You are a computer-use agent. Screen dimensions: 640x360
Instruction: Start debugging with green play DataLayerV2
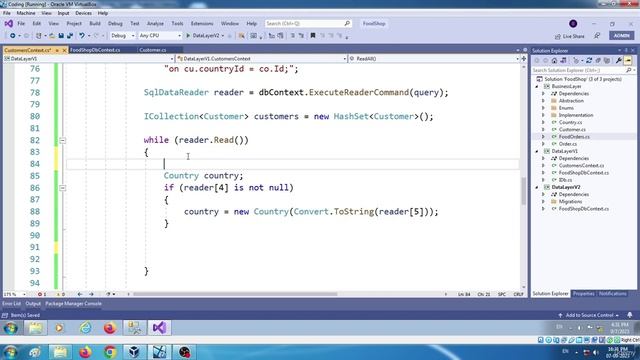(203, 36)
